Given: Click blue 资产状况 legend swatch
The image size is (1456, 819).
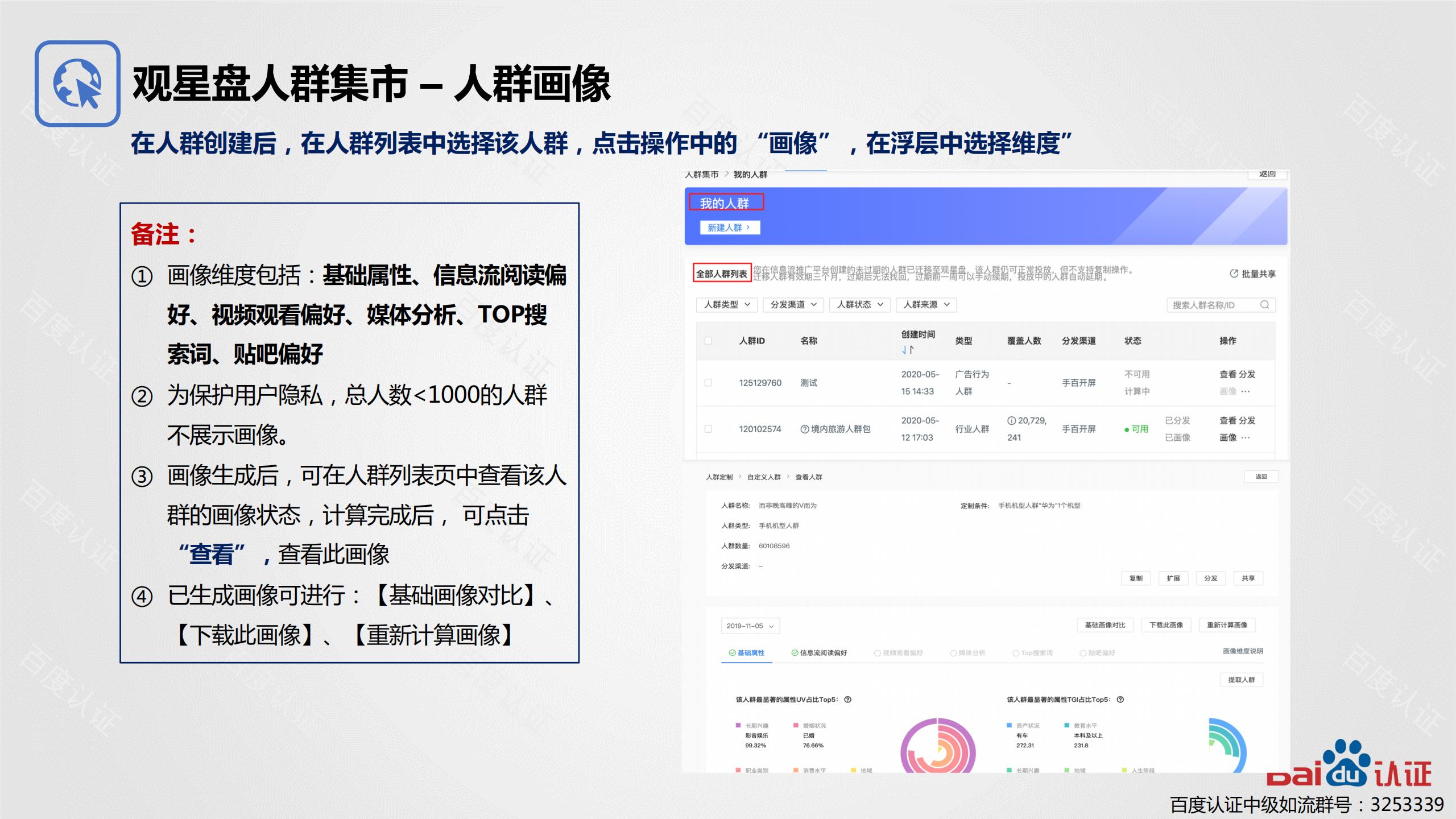Looking at the screenshot, I should point(1010,726).
